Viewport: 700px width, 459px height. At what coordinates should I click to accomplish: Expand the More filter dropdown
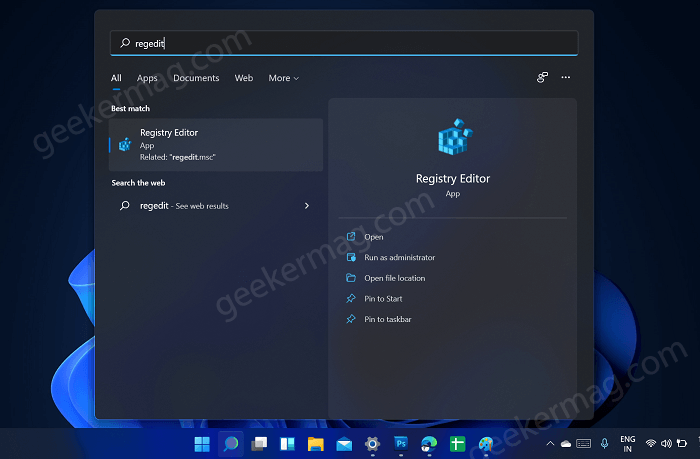(x=283, y=78)
